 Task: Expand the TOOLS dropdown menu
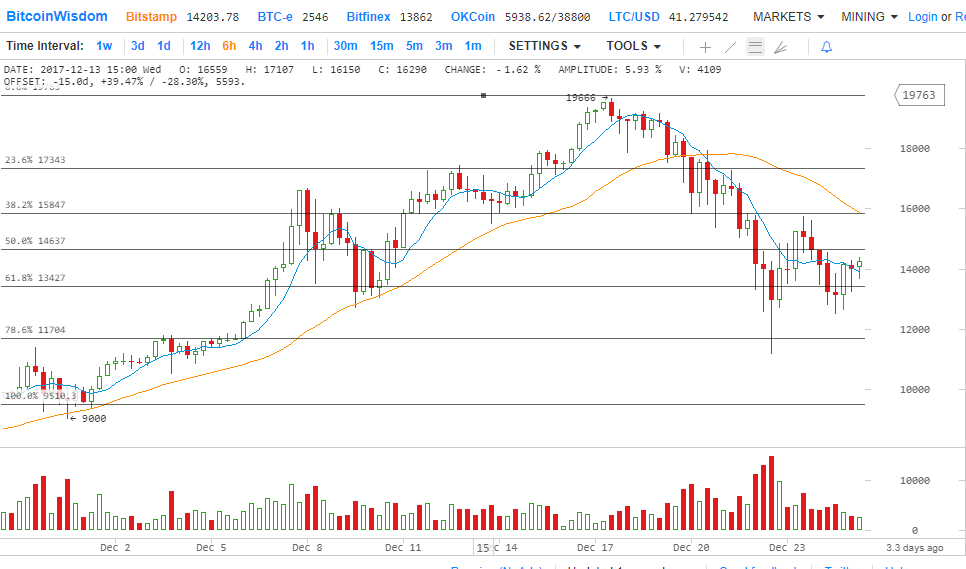coord(633,46)
